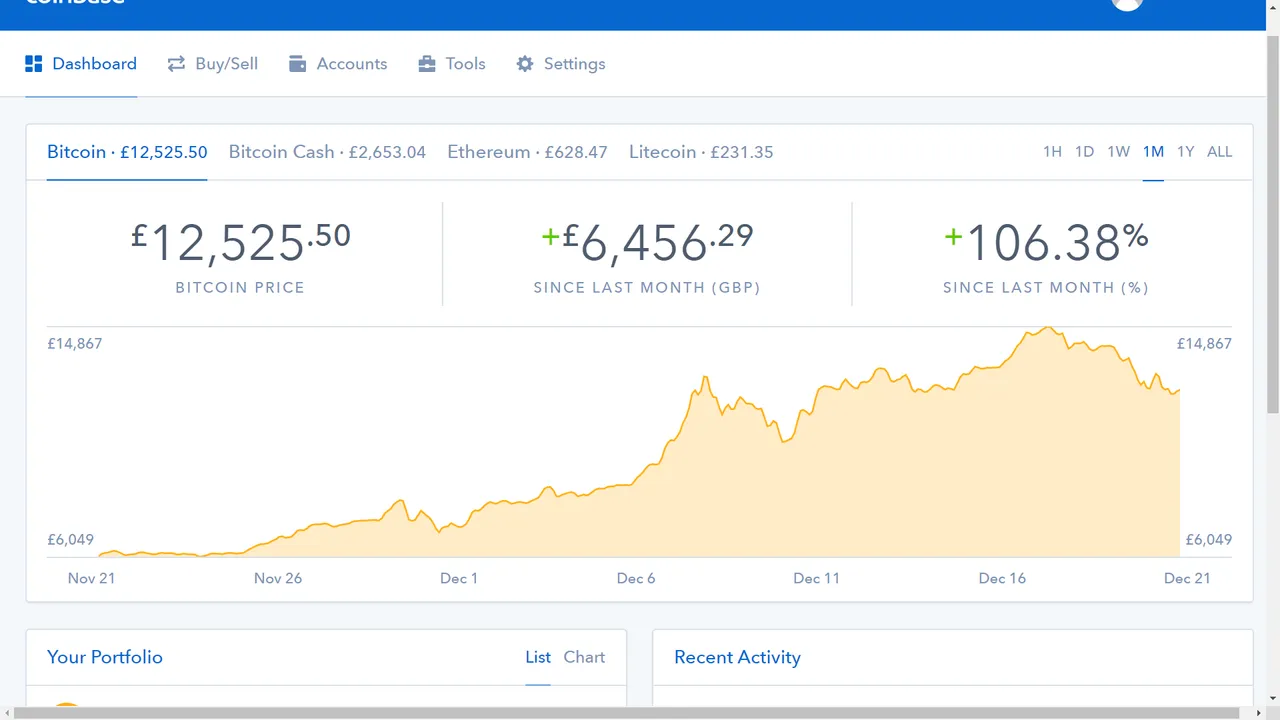Screen dimensions: 1280x720
Task: Click the £12,525.50 Bitcoin price value
Action: 241,242
